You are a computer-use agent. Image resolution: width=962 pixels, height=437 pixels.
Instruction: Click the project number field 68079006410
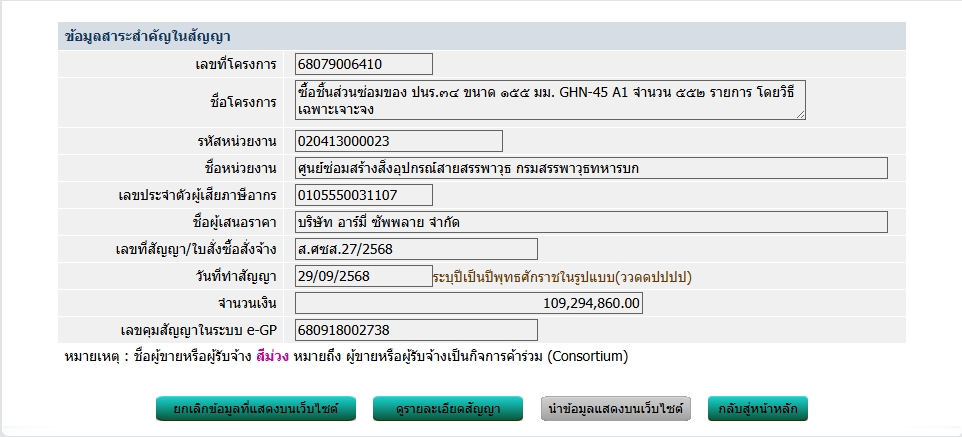364,64
